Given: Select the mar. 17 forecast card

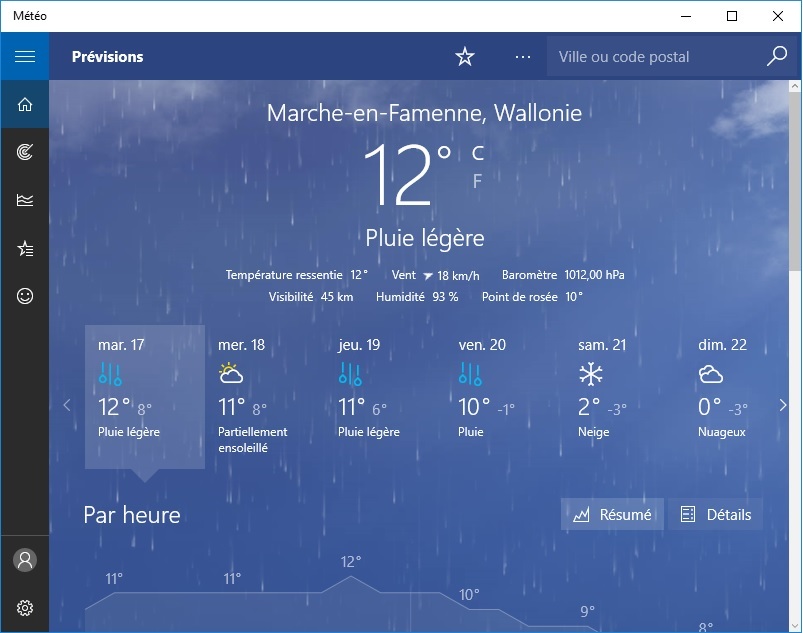Looking at the screenshot, I should (x=145, y=397).
